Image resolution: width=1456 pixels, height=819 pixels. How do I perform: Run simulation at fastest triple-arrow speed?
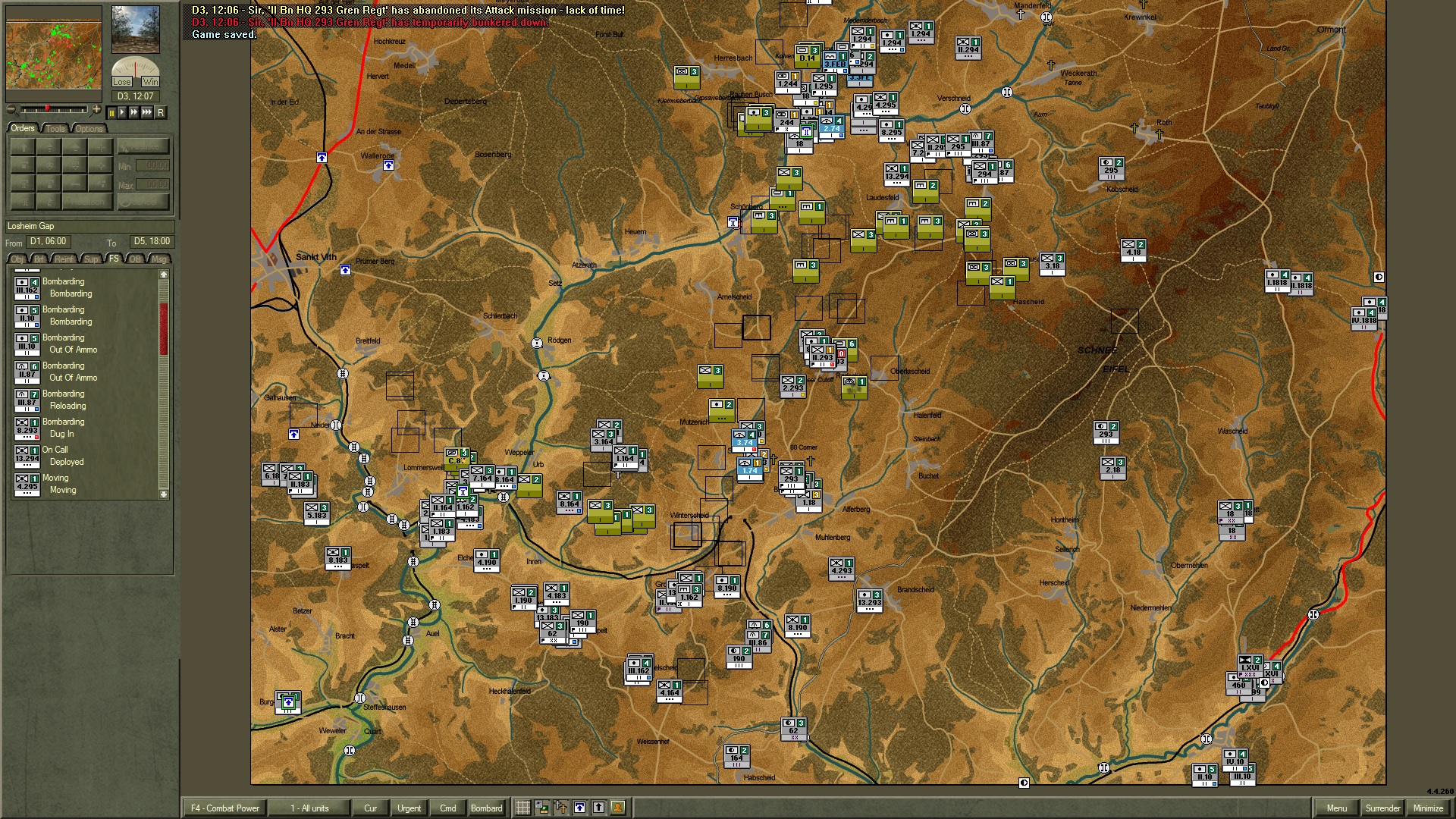147,112
